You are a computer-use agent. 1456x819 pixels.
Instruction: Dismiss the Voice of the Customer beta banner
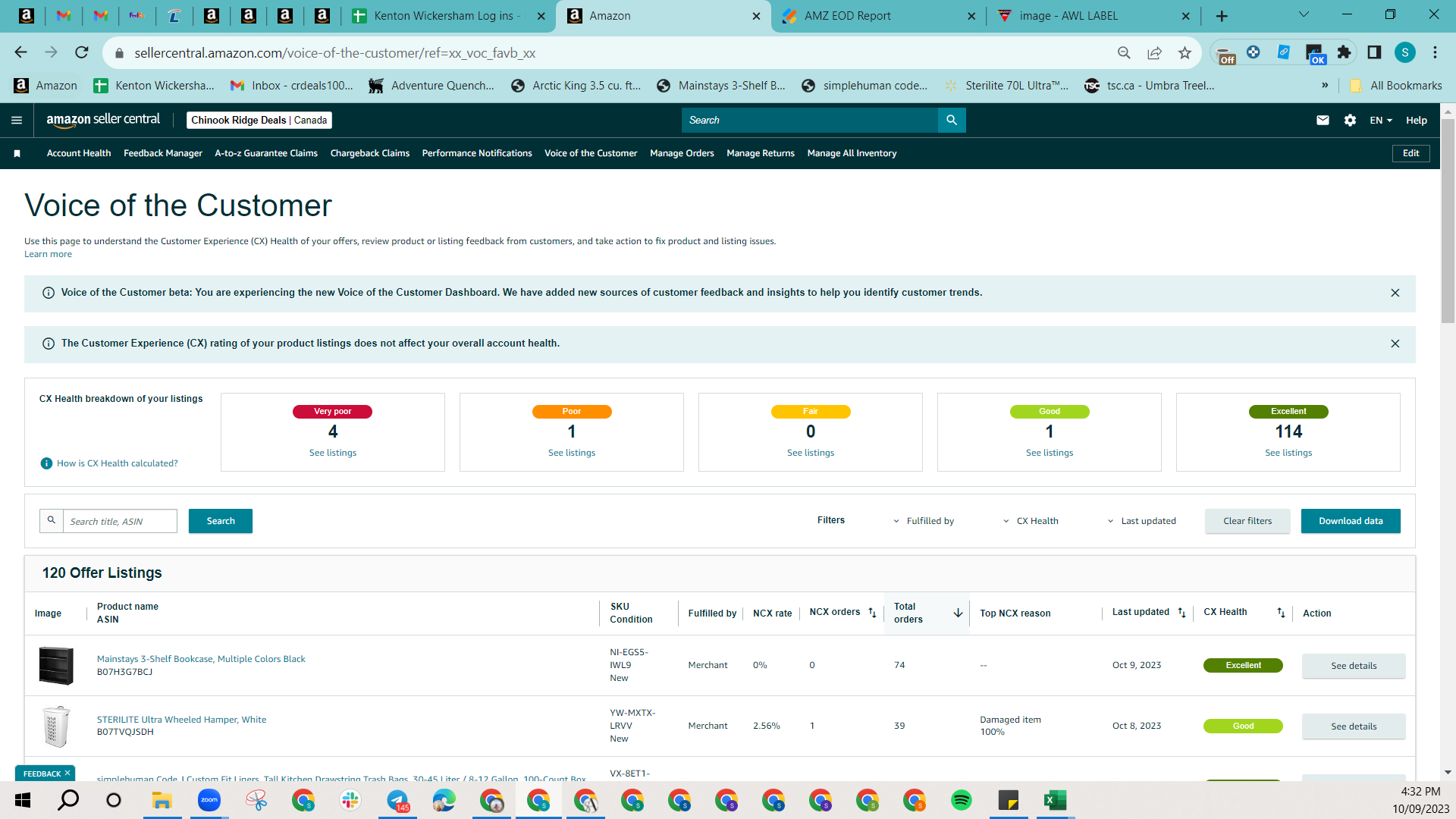[x=1395, y=293]
